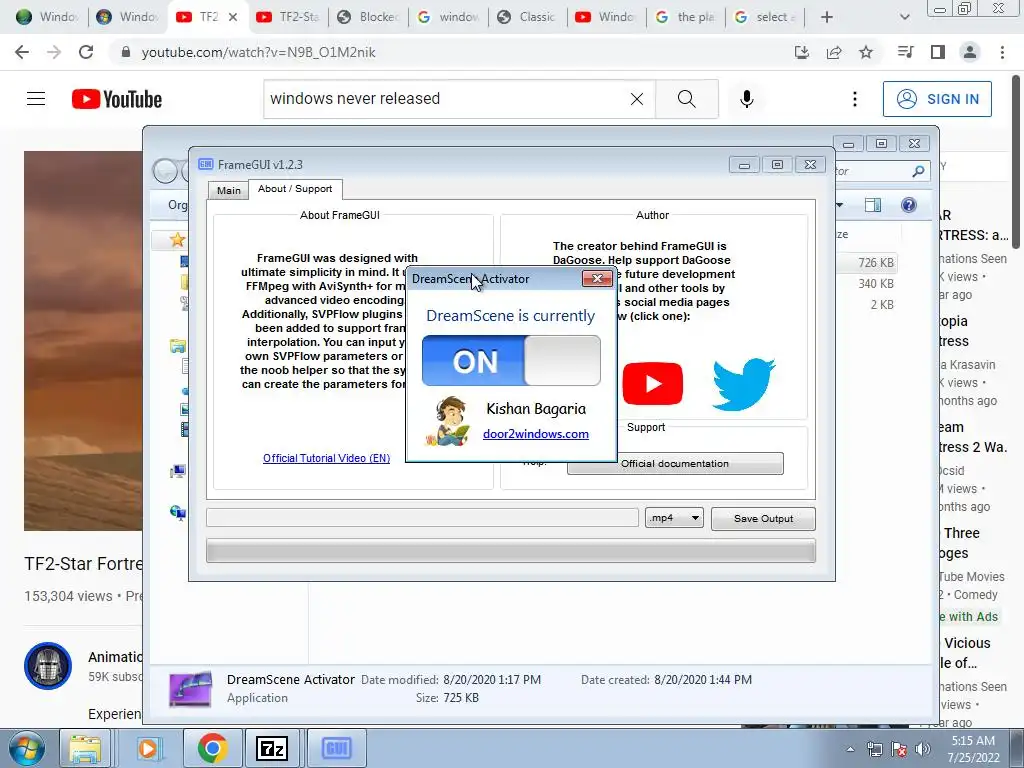
Task: Open a new Chrome tab with plus
Action: click(827, 17)
